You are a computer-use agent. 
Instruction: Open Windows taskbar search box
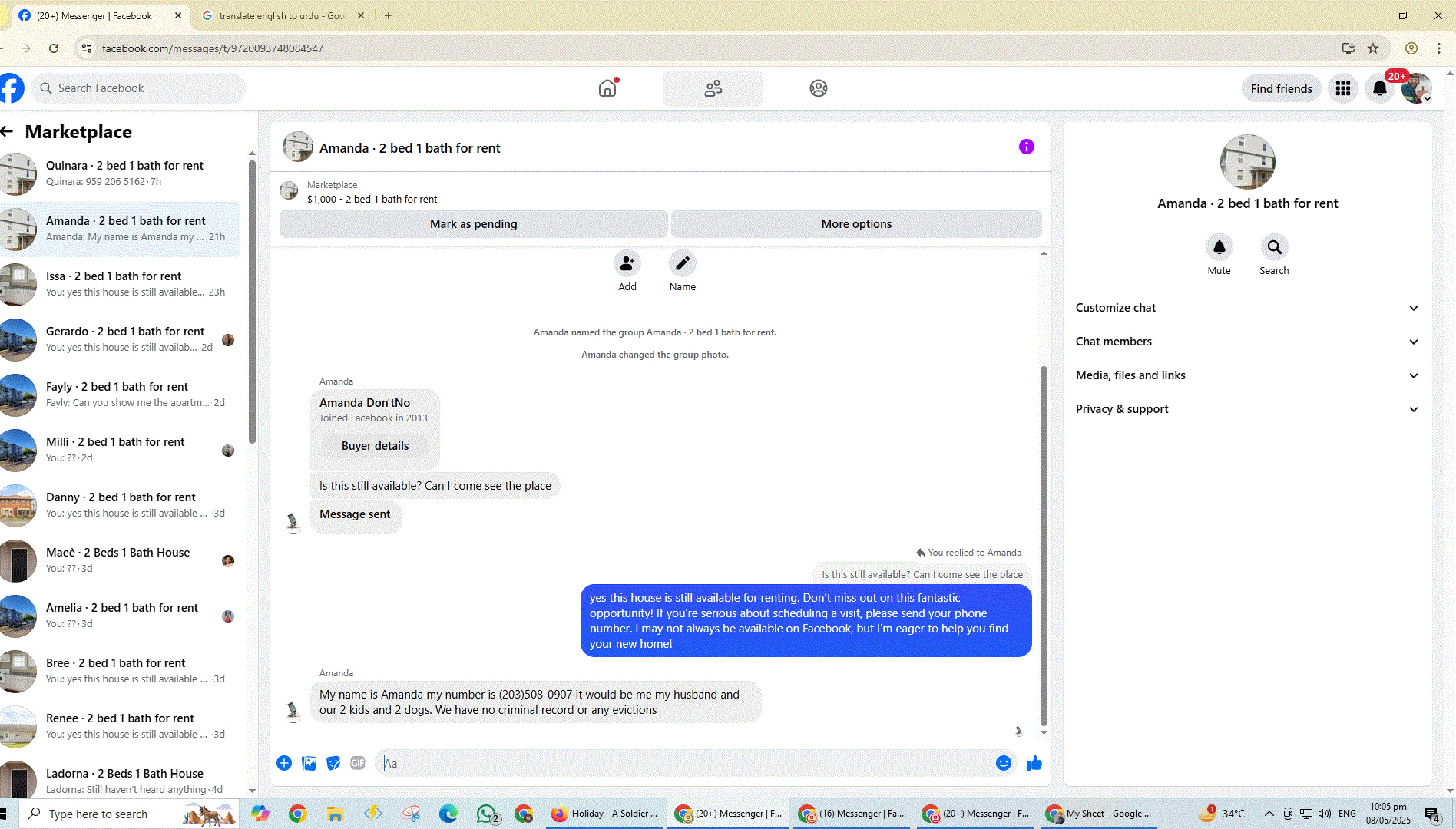(128, 814)
